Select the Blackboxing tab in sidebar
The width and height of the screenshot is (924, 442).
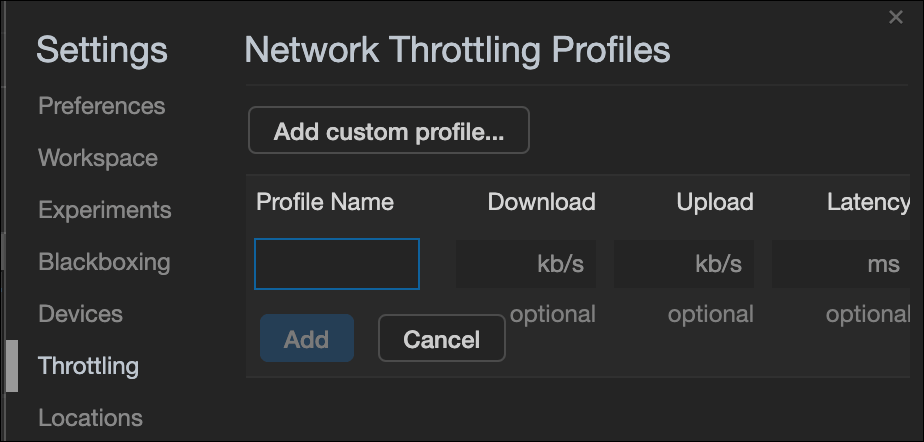click(104, 262)
